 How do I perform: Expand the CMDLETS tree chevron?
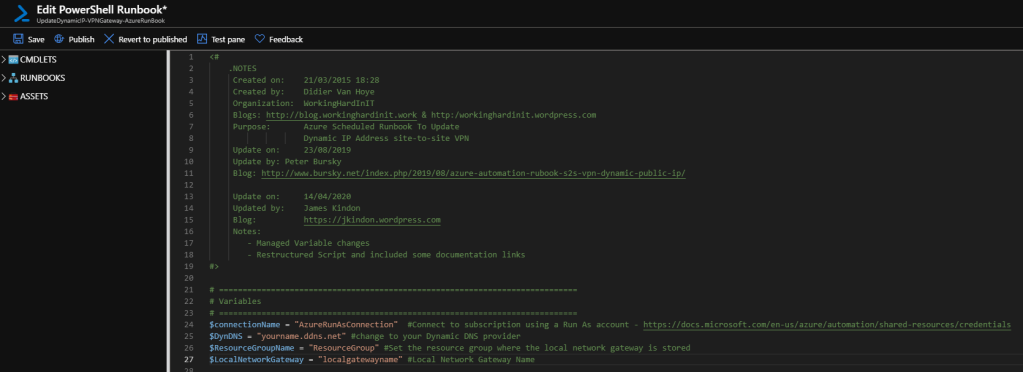click(x=4, y=60)
